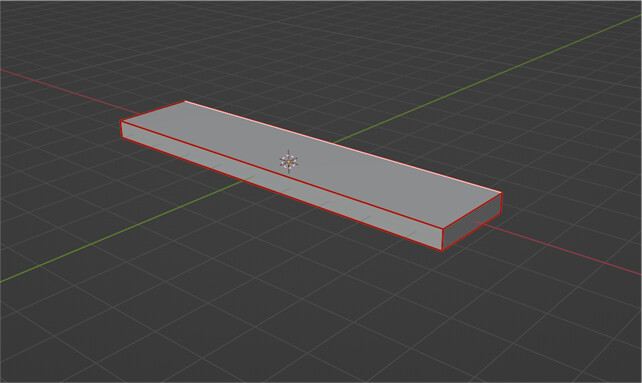Select the short vertical edge at left end
Viewport: 642px width, 383px height.
(x=121, y=130)
